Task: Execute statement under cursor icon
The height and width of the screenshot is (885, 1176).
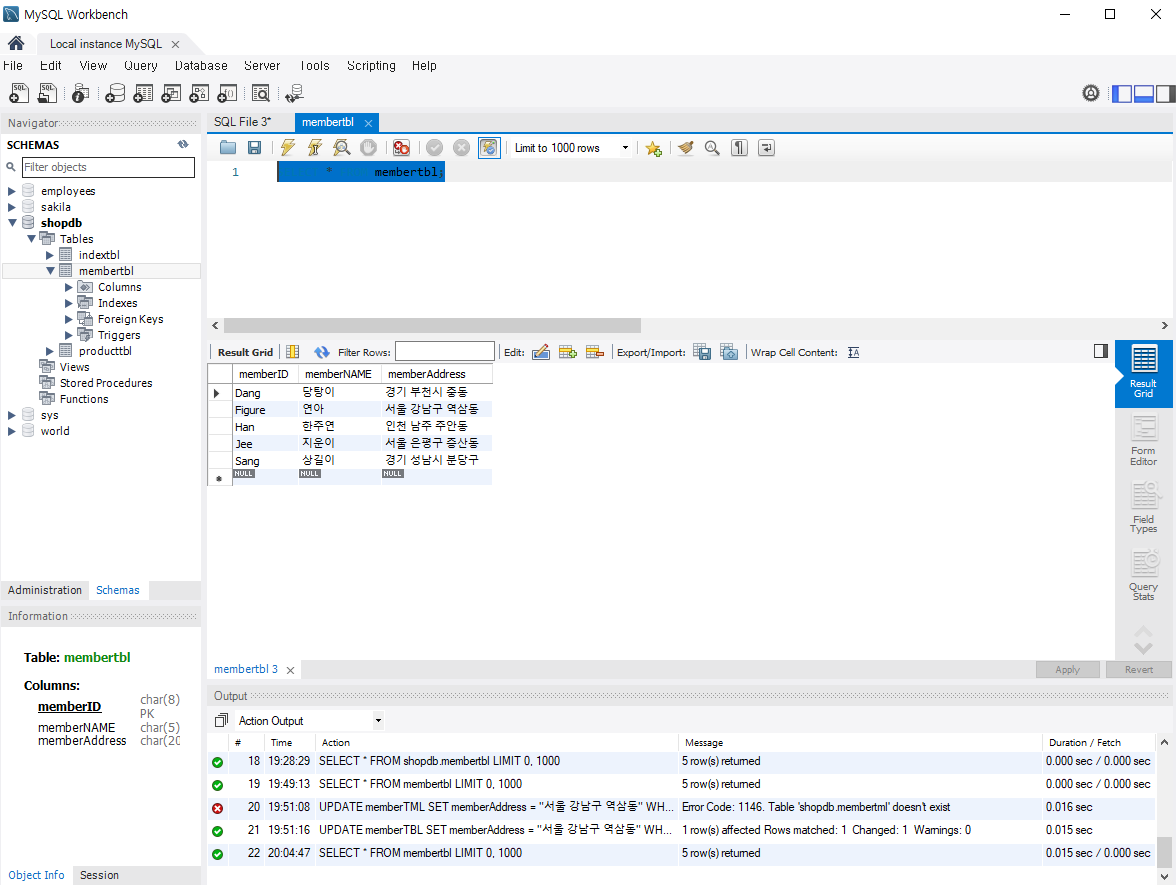Action: click(314, 148)
